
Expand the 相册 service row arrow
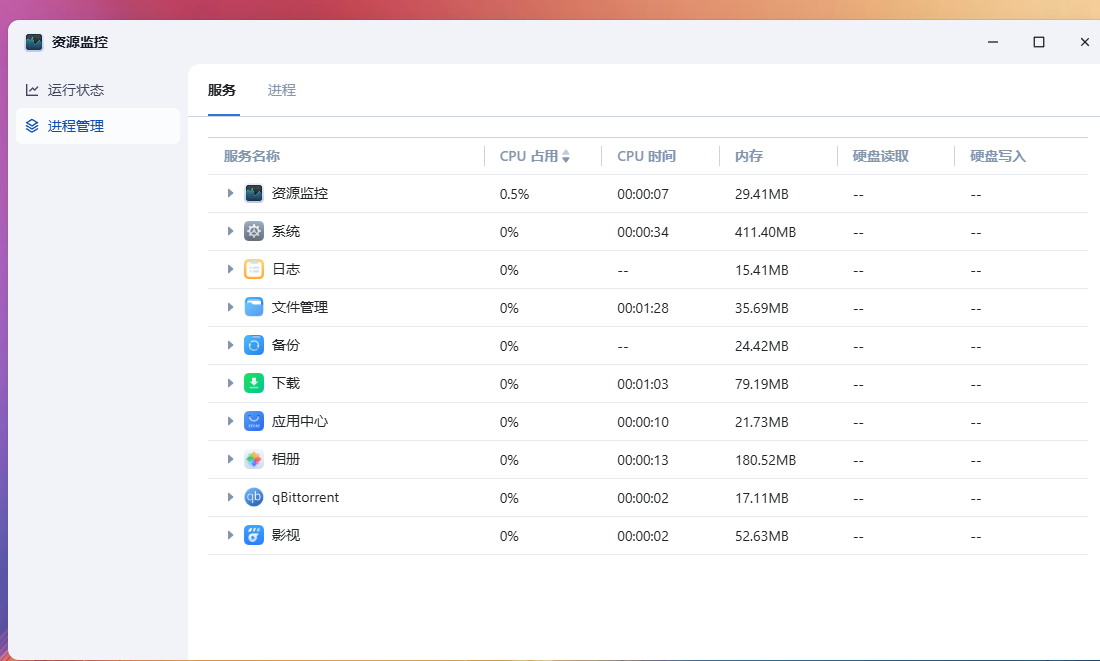pyautogui.click(x=231, y=459)
